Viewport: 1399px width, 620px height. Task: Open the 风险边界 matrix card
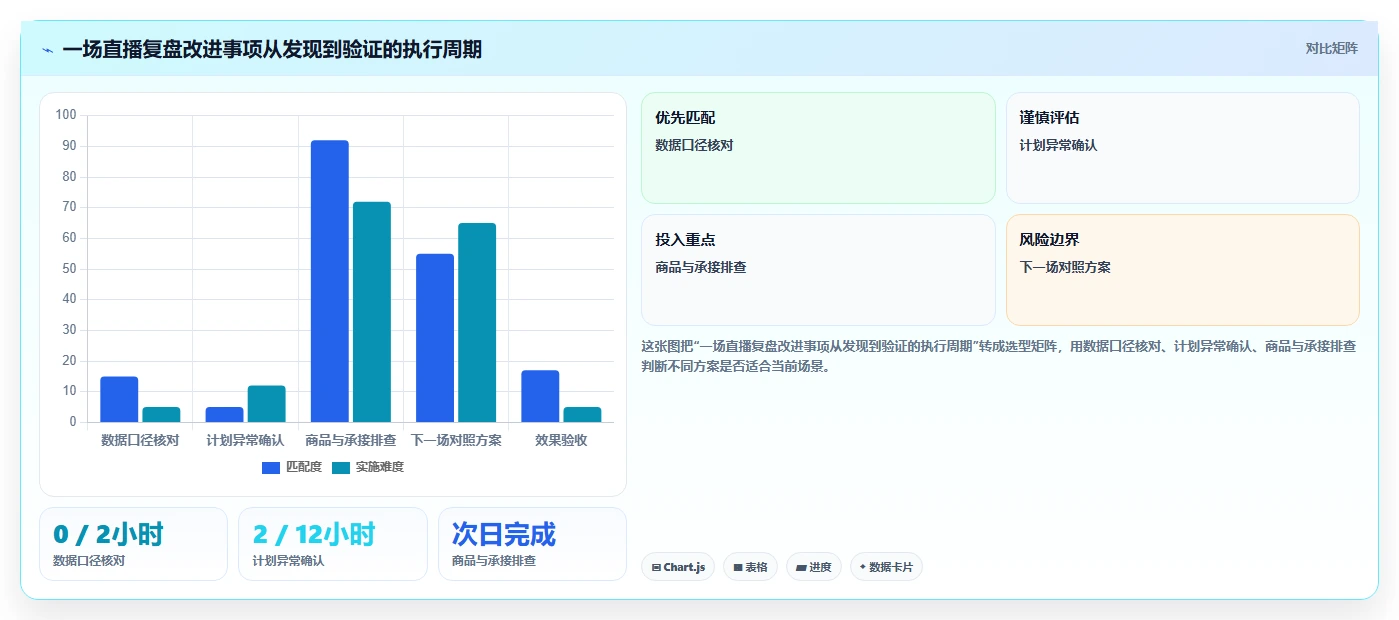tap(1182, 270)
